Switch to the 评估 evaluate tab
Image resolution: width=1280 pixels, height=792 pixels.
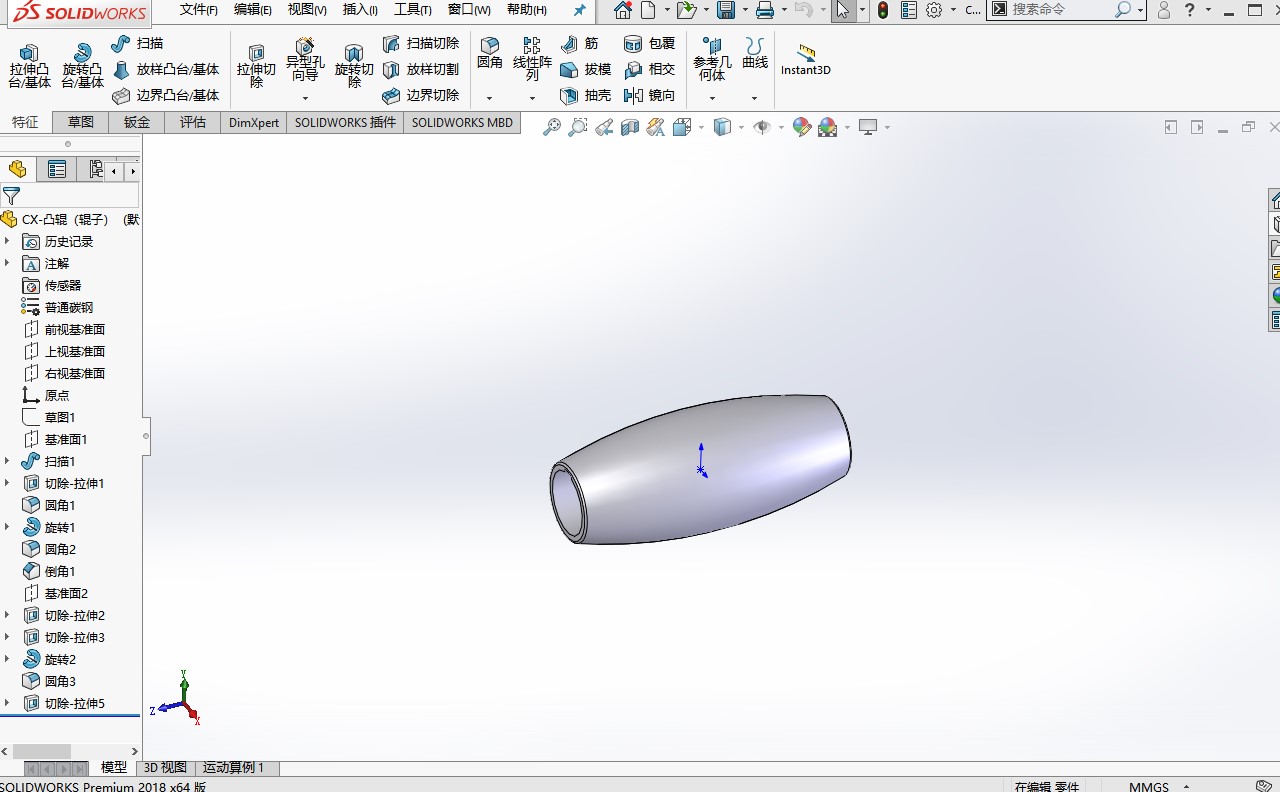pos(193,122)
